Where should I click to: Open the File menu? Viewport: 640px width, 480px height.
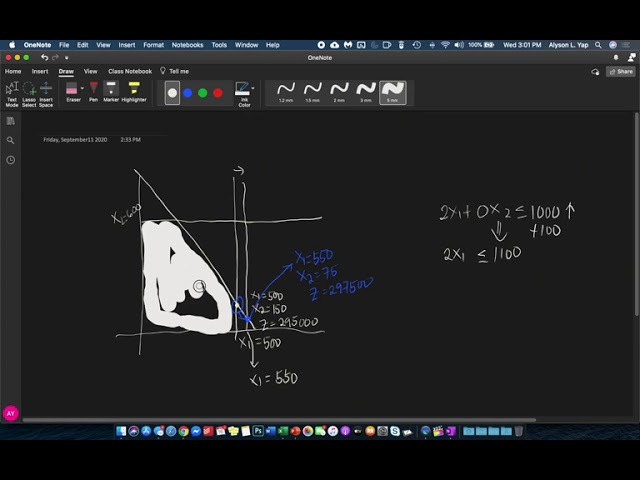click(x=64, y=45)
